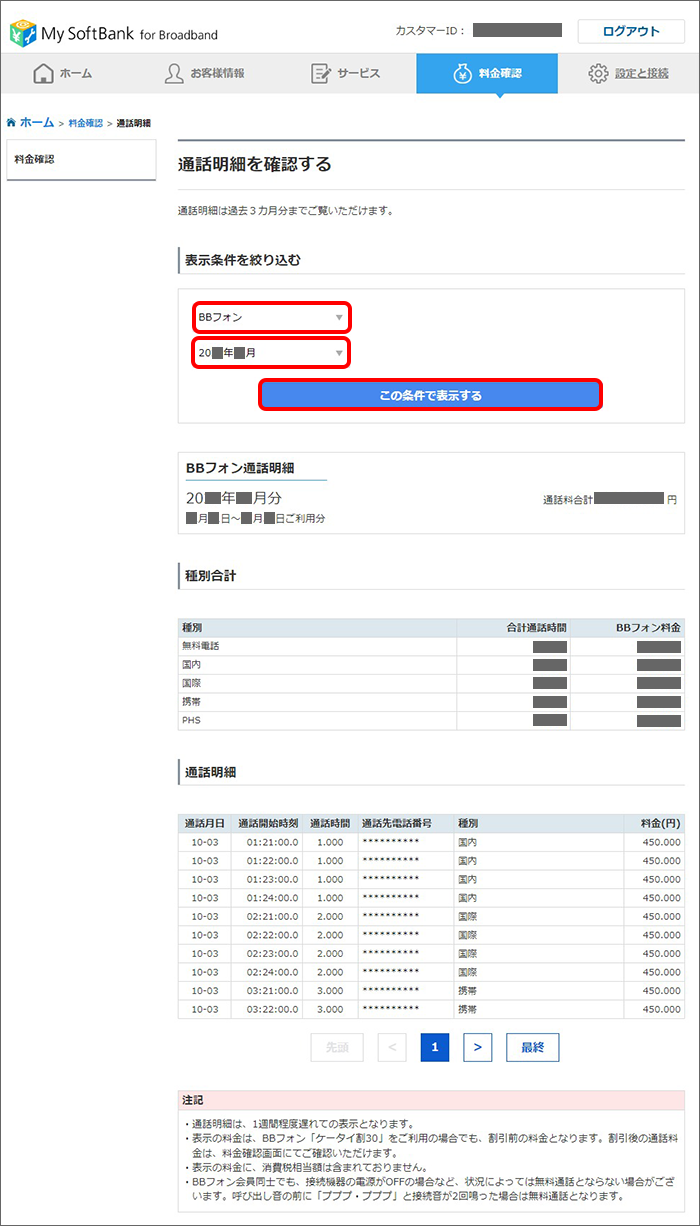700x1226 pixels.
Task: Click the 通話開始時刻 column header
Action: pos(267,824)
